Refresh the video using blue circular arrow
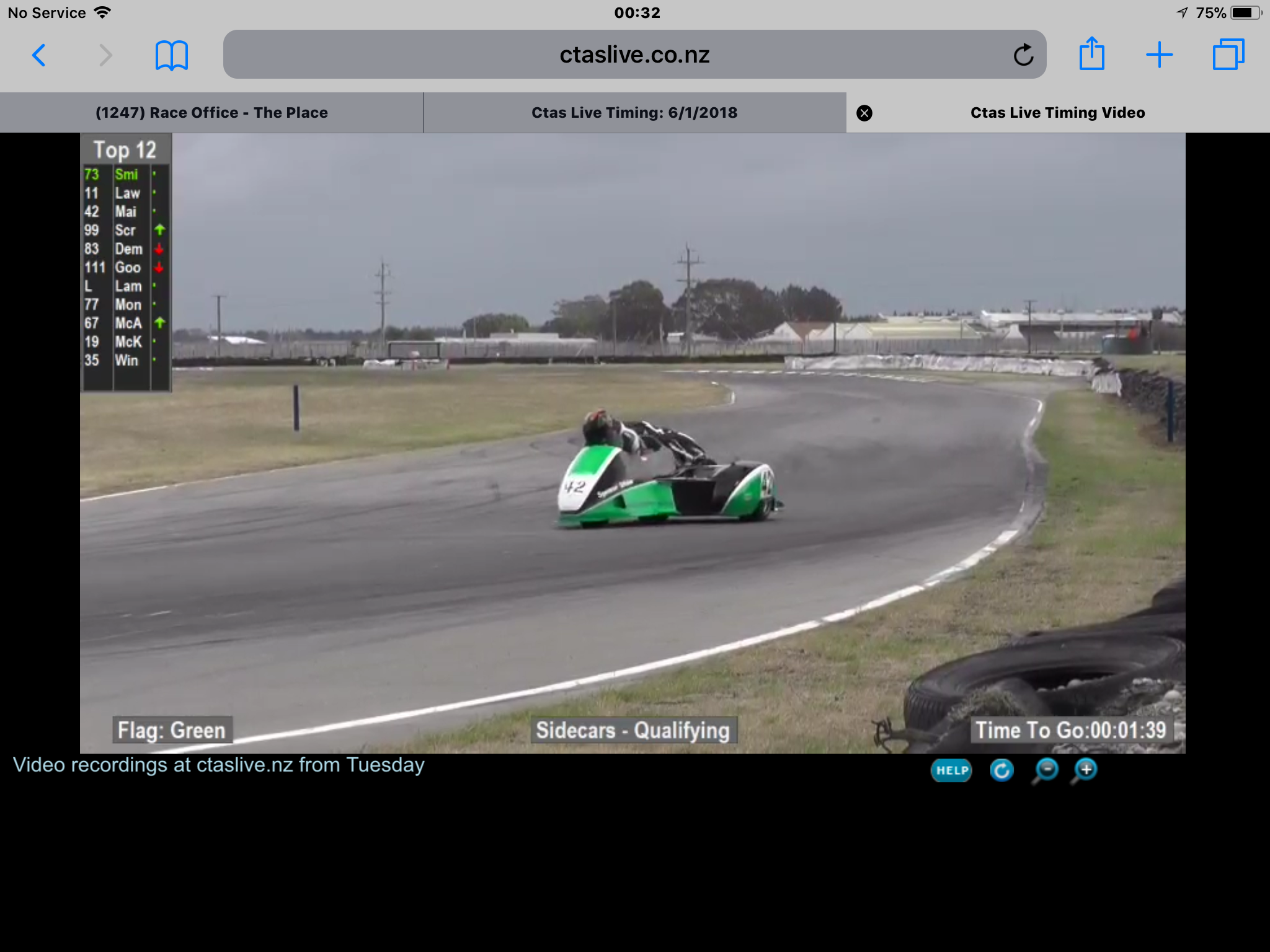Viewport: 1270px width, 952px height. (1001, 770)
